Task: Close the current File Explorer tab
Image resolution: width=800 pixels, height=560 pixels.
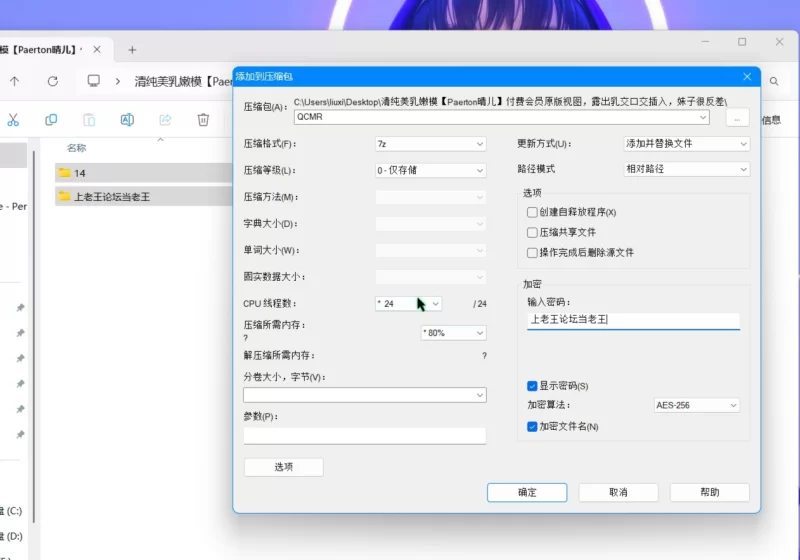Action: pyautogui.click(x=97, y=49)
